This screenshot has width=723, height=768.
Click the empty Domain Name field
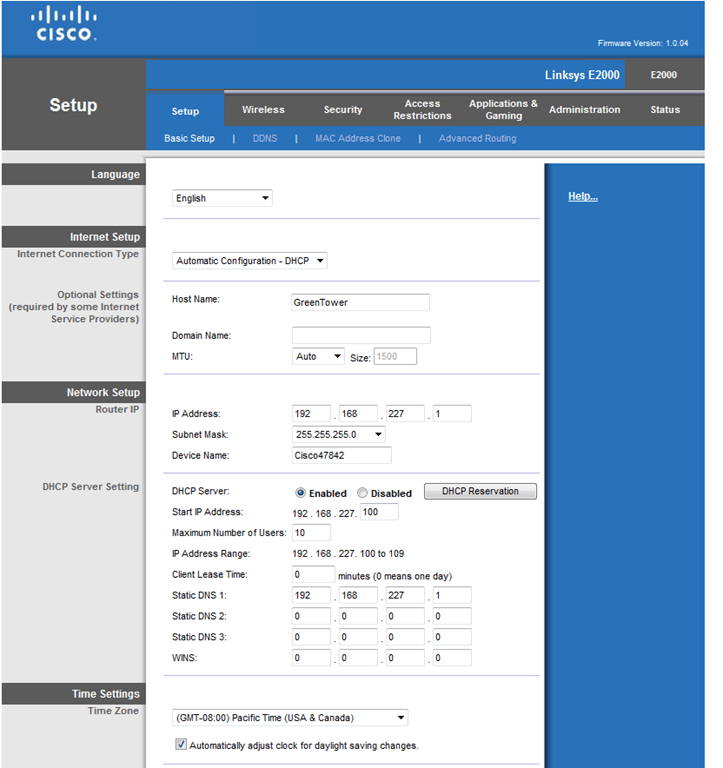tap(361, 336)
